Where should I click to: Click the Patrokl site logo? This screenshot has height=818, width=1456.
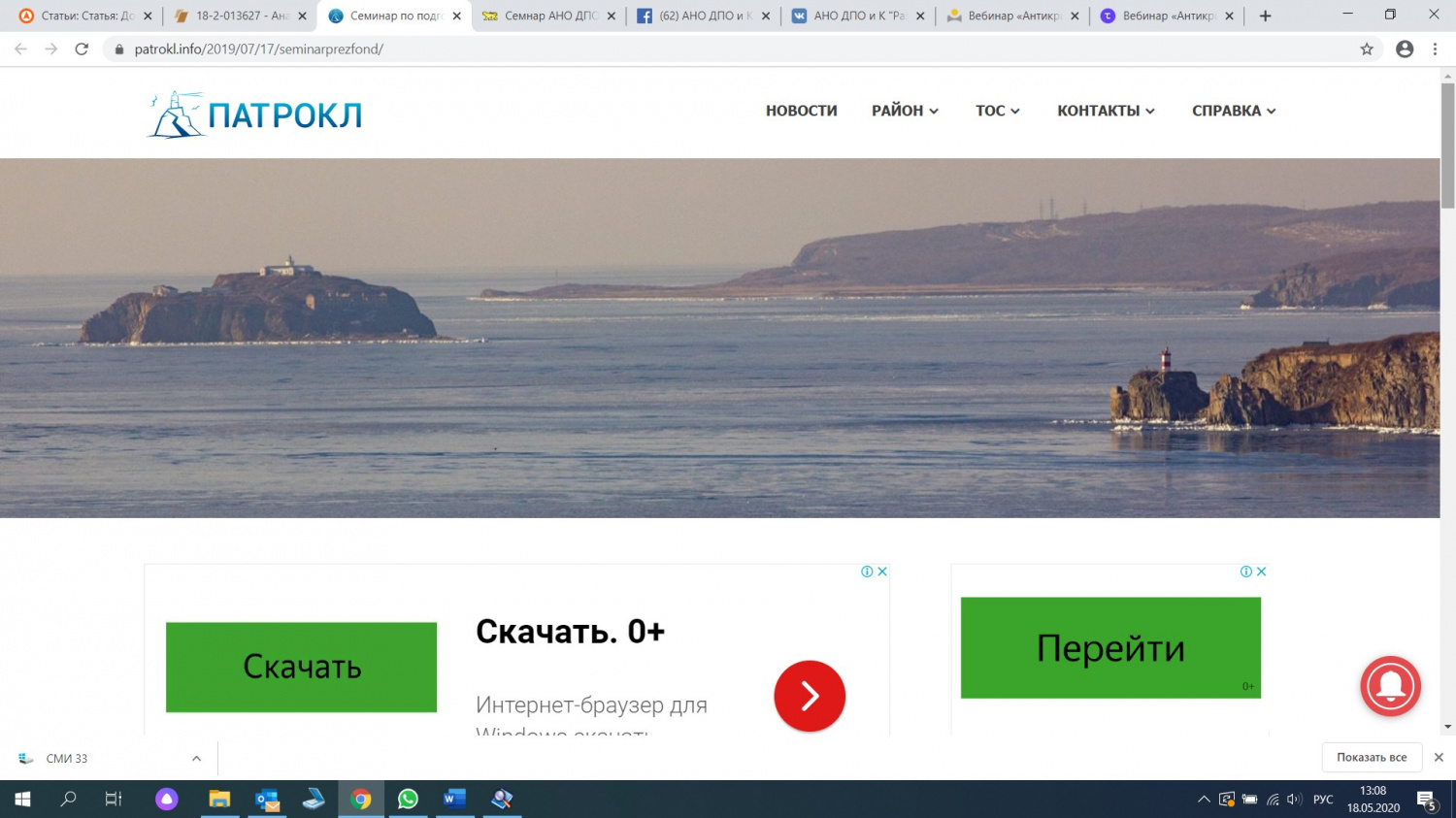(x=255, y=115)
